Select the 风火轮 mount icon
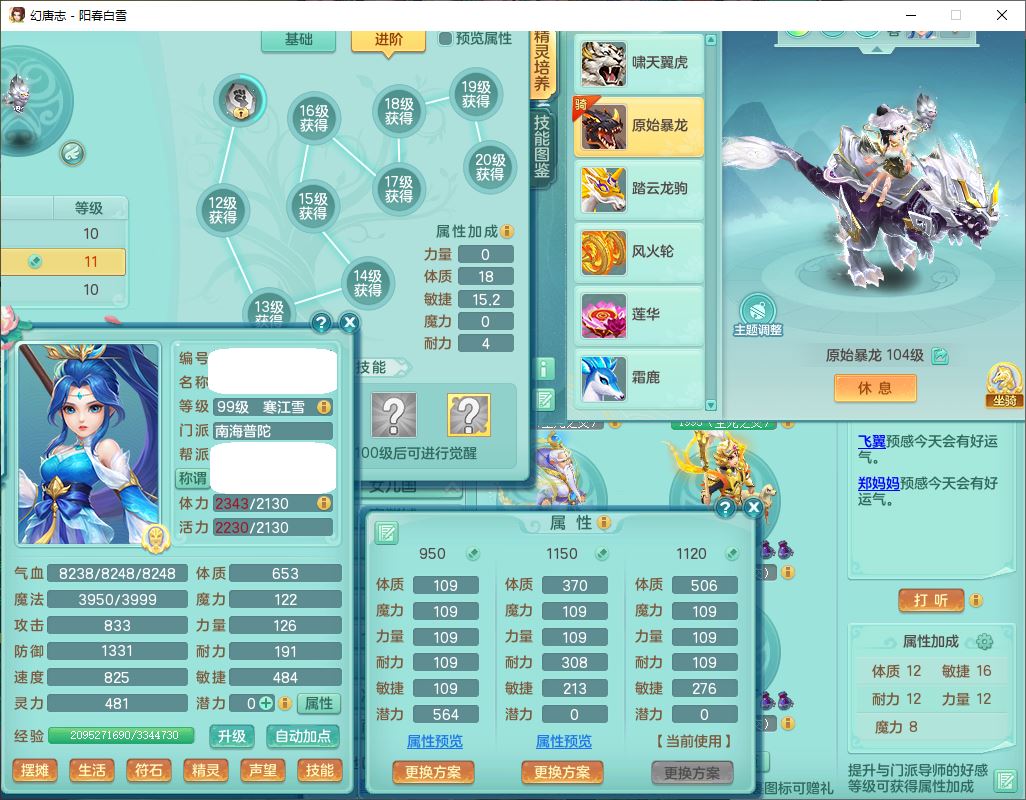 pyautogui.click(x=604, y=252)
